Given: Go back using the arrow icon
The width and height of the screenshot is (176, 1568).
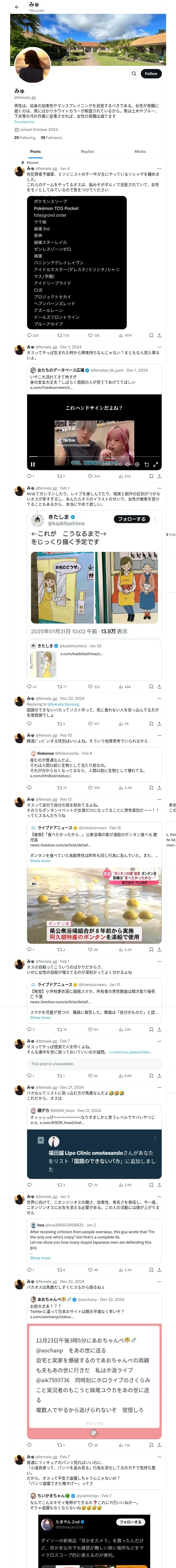Looking at the screenshot, I should point(16,7).
